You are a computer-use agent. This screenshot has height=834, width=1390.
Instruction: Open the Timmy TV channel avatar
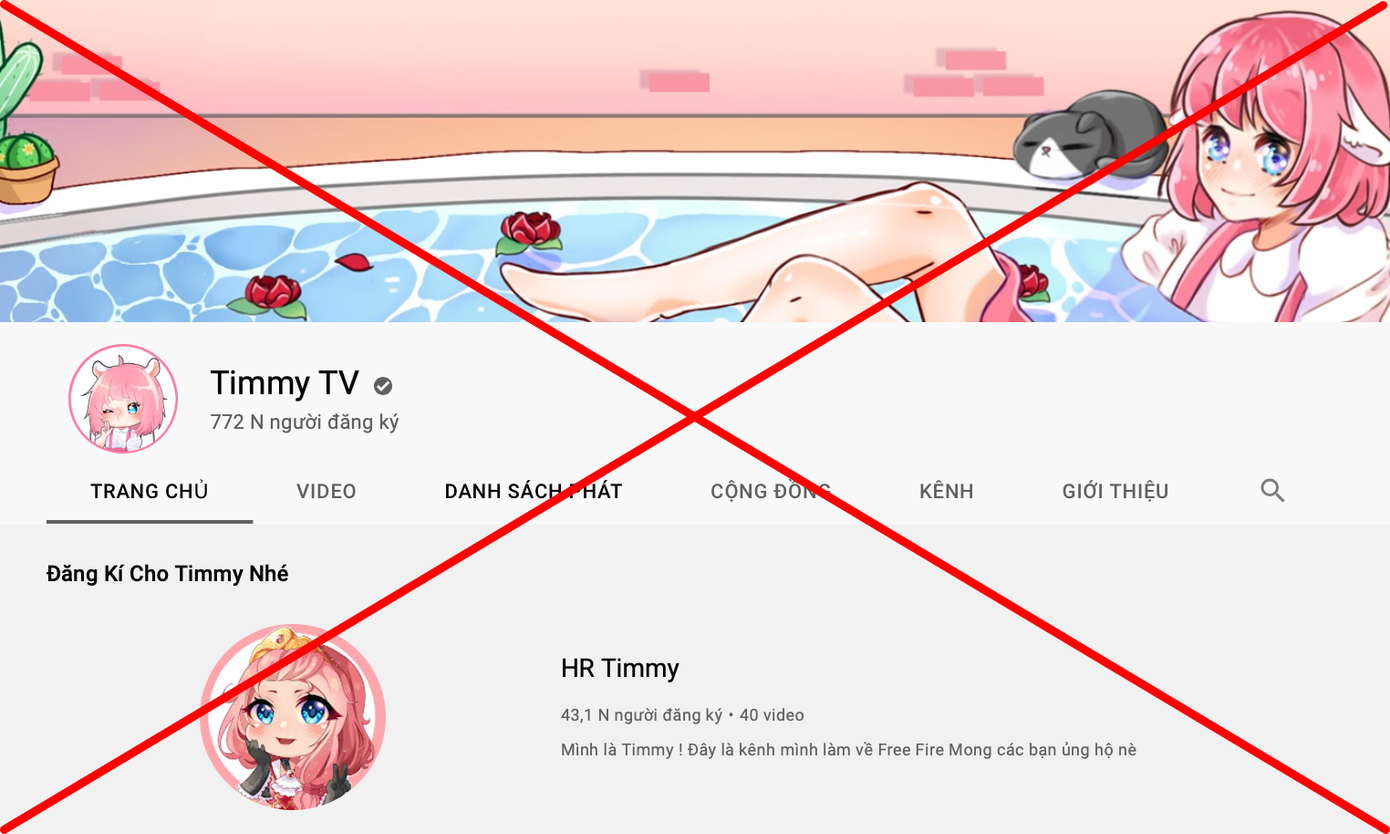[x=123, y=398]
